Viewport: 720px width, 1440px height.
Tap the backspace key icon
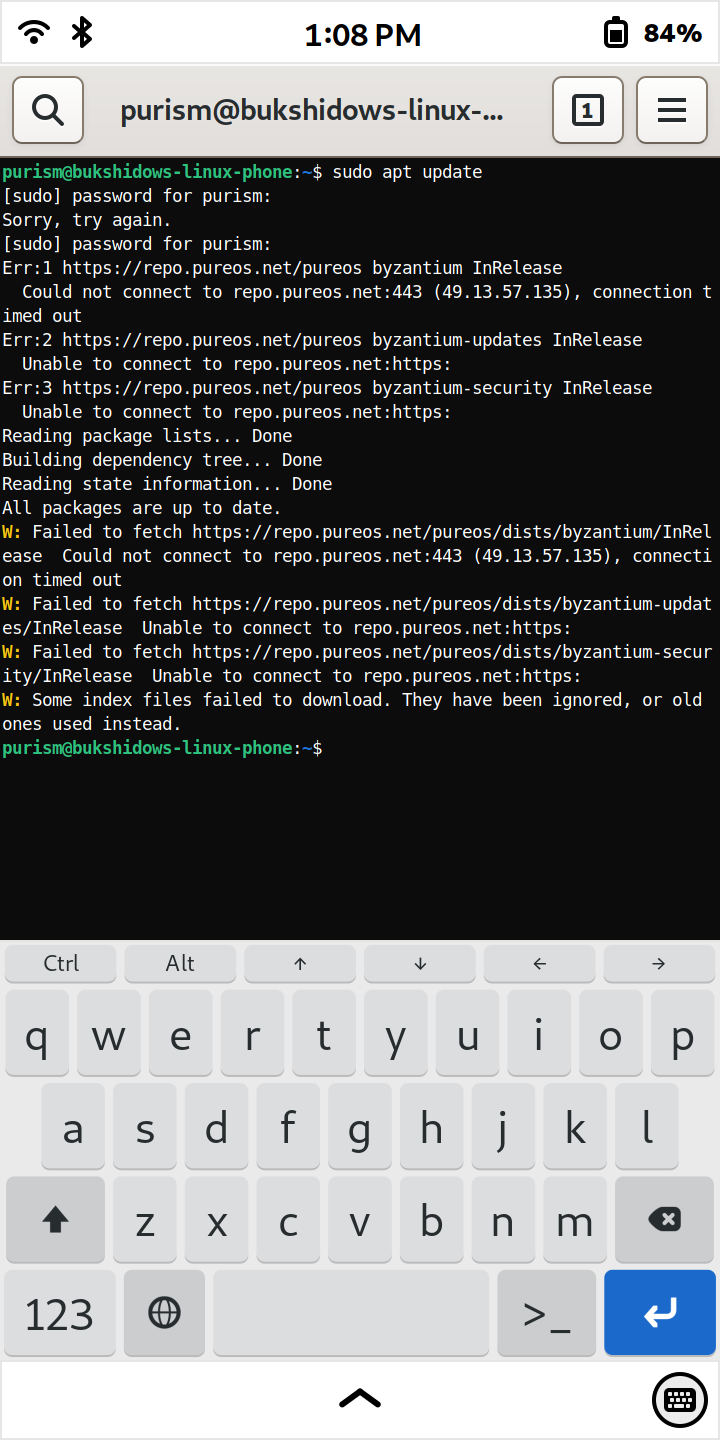point(665,1219)
